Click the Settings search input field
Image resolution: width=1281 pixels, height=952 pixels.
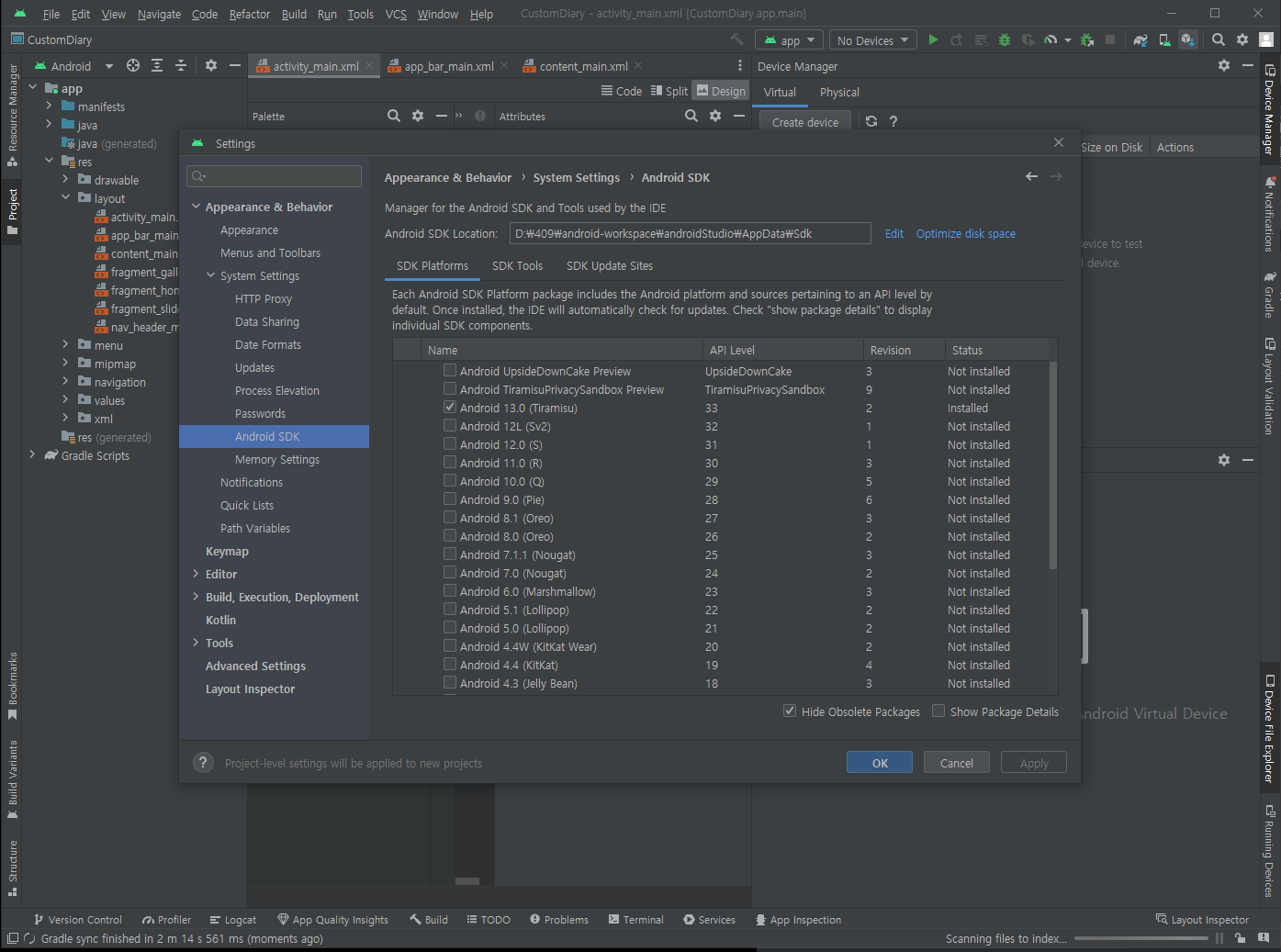point(274,176)
